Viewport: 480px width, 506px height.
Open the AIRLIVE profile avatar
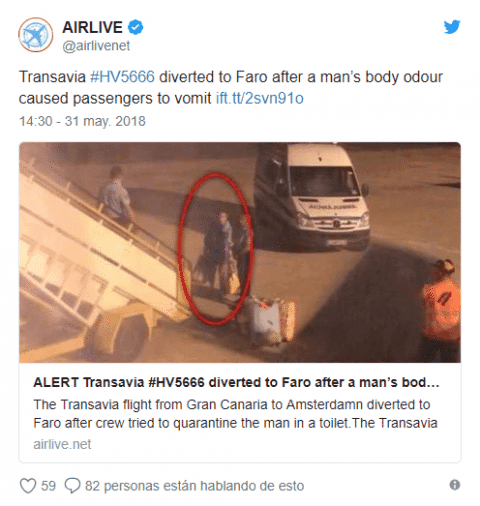(x=36, y=35)
